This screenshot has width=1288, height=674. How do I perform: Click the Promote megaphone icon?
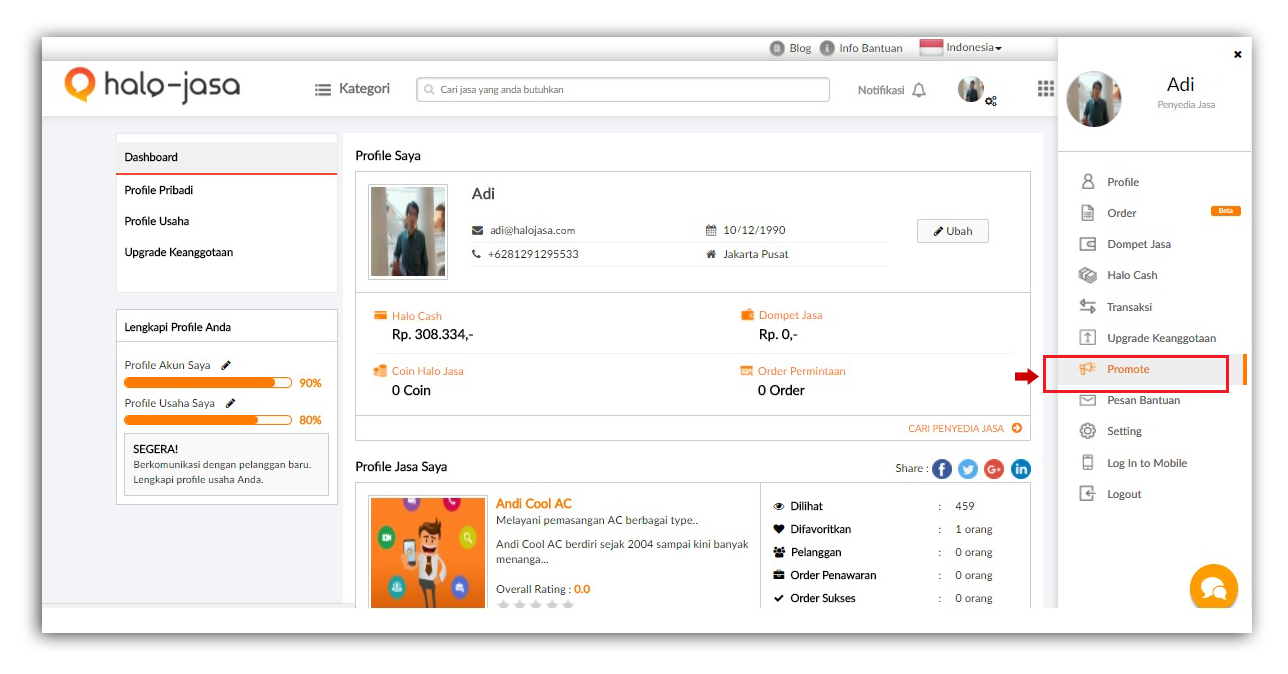pyautogui.click(x=1088, y=369)
